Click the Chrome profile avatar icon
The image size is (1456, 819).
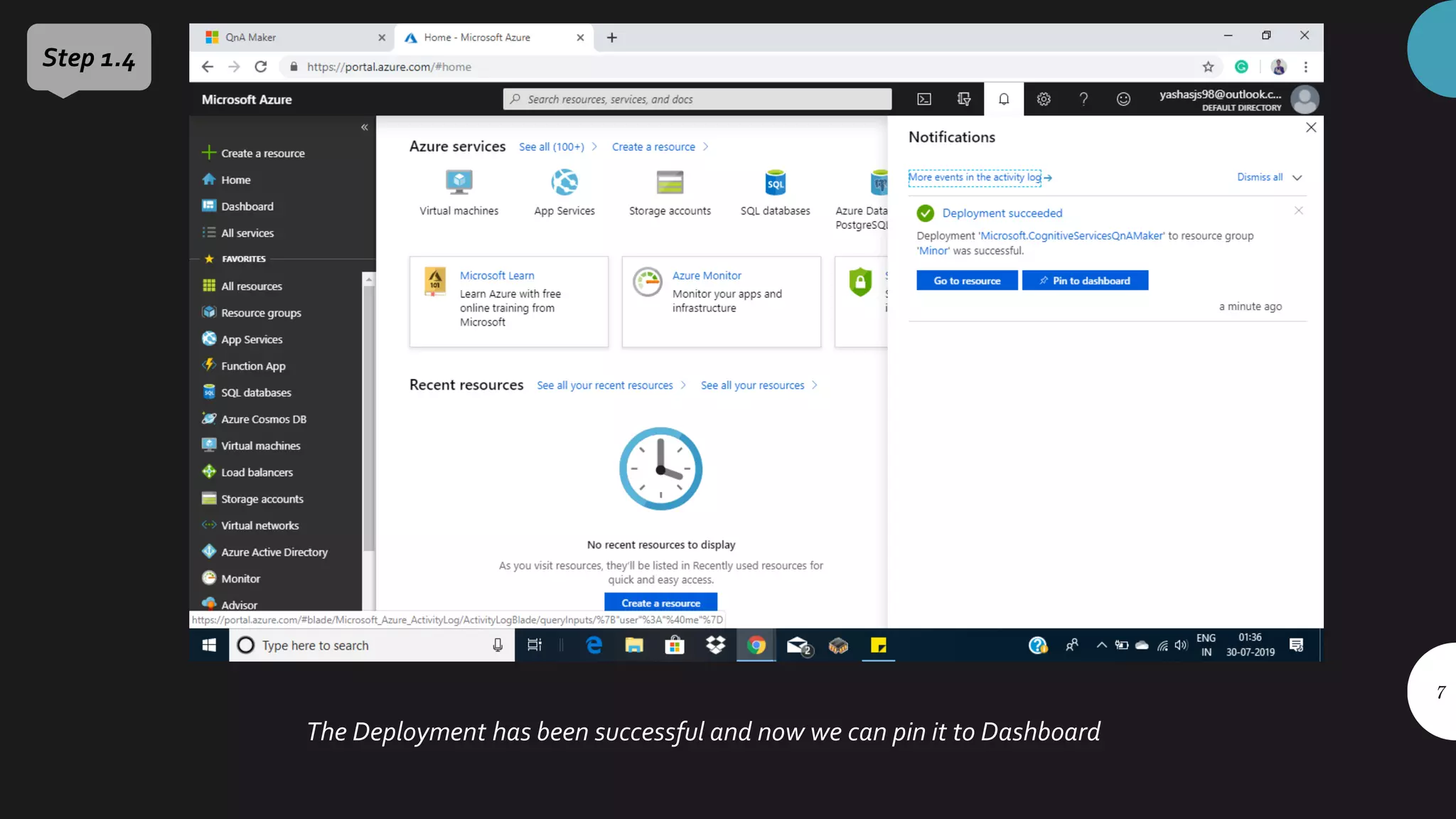click(1278, 67)
